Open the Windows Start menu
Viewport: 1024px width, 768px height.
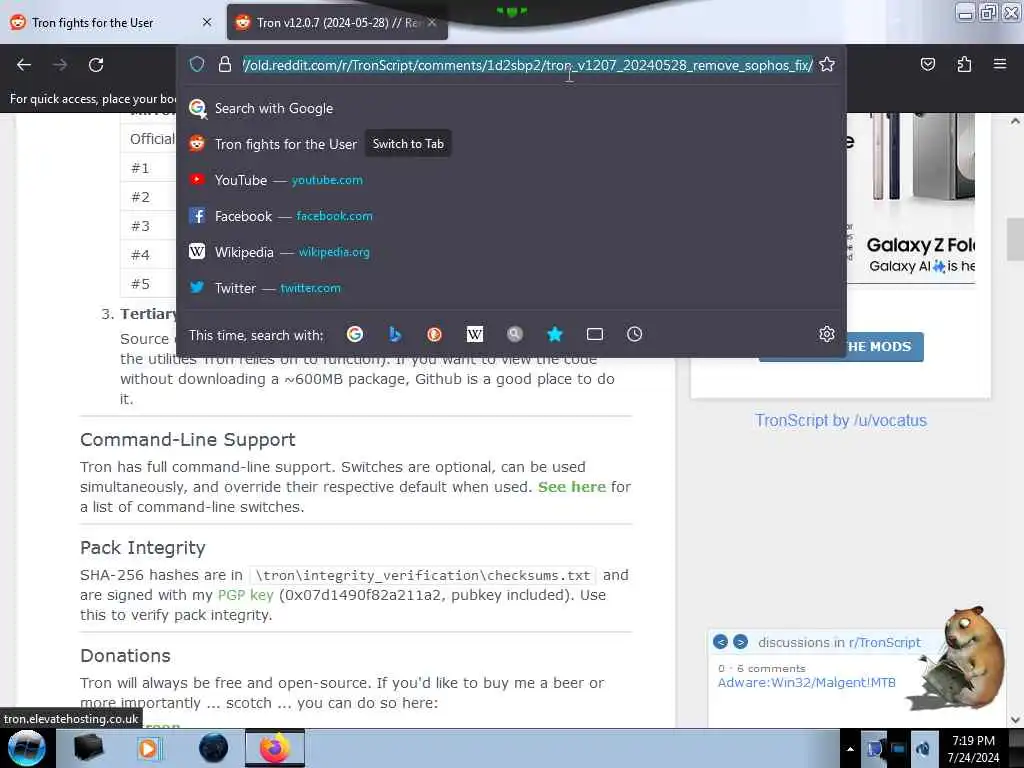click(27, 748)
